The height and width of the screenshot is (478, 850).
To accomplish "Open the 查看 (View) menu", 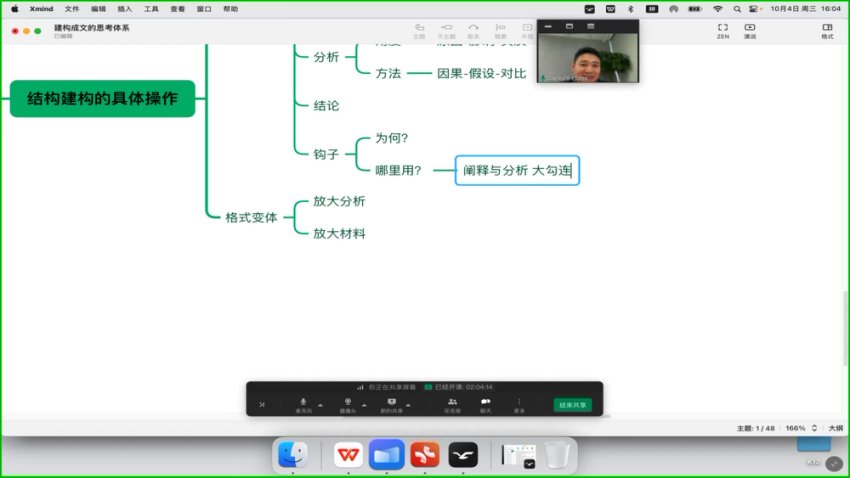I will (x=177, y=8).
